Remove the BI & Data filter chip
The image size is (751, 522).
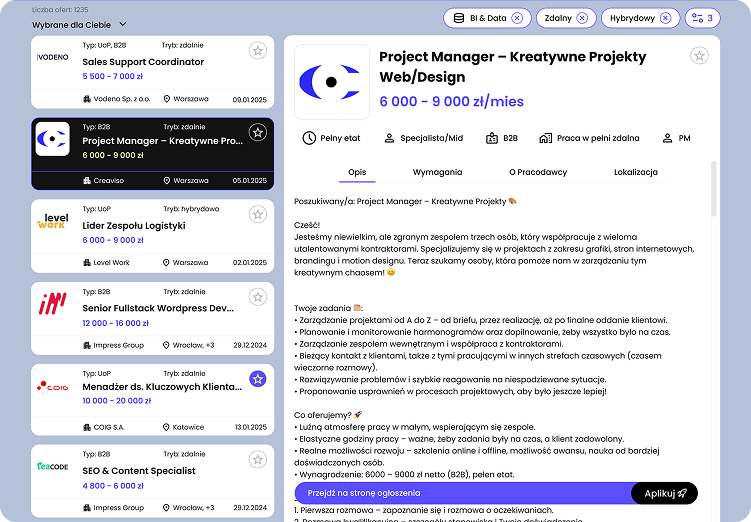click(517, 18)
